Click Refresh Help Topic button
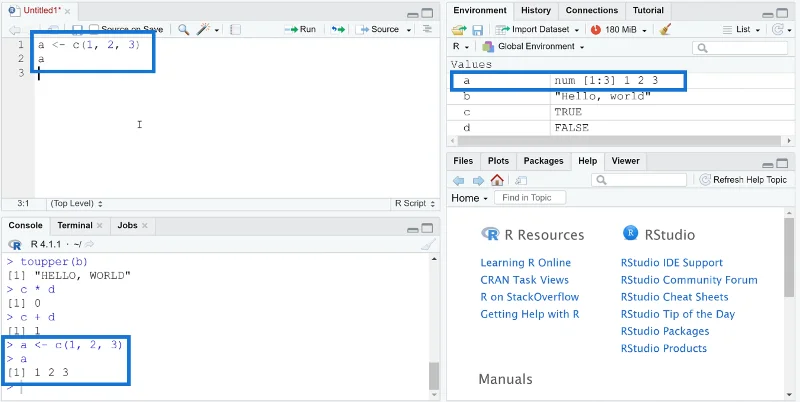Image resolution: width=800 pixels, height=402 pixels. (x=743, y=180)
